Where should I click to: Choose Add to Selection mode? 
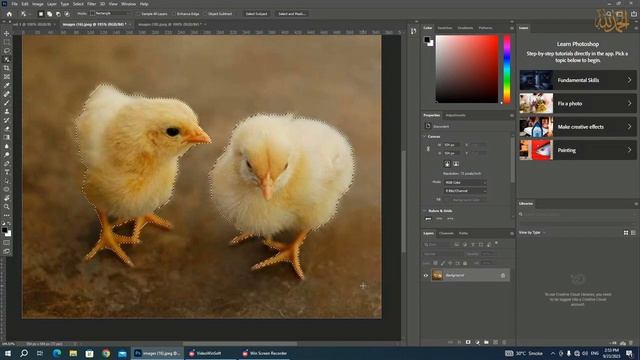click(x=49, y=14)
